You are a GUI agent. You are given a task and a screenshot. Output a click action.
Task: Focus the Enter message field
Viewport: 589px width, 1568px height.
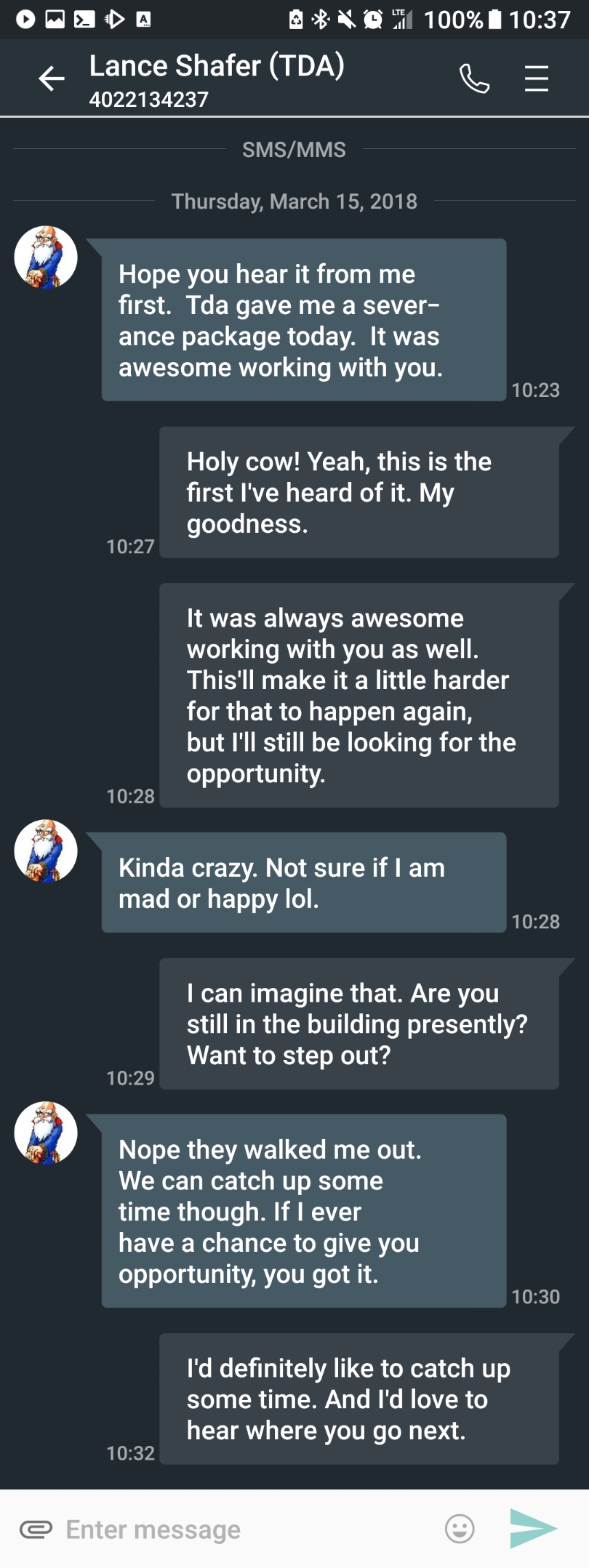247,1529
